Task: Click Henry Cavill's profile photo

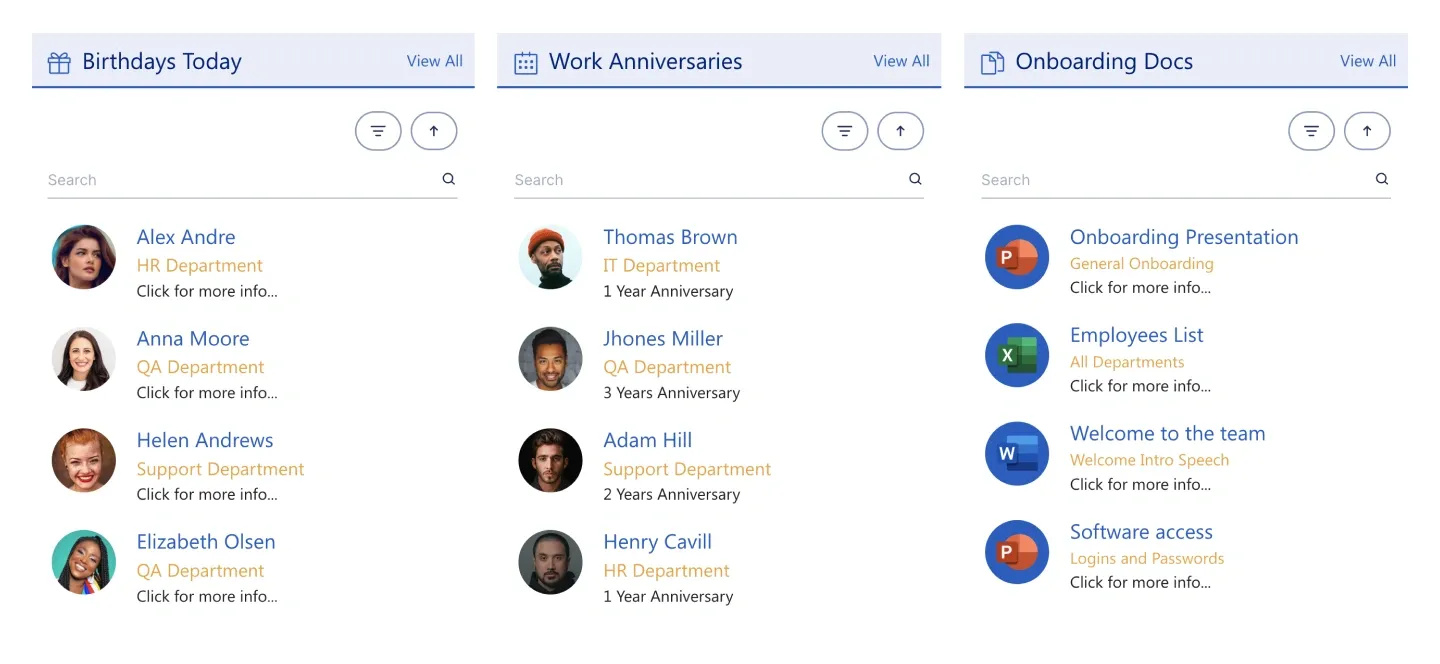Action: coord(551,562)
